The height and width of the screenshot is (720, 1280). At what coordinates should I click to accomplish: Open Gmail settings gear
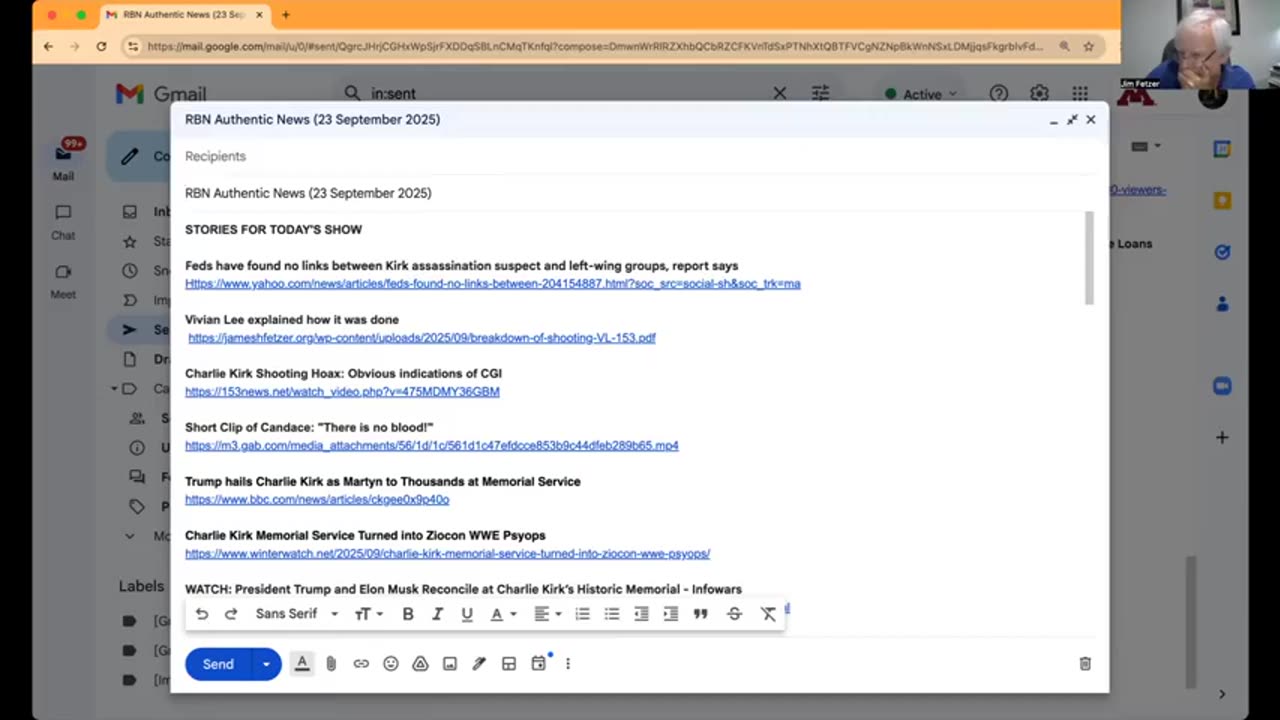click(x=1039, y=94)
